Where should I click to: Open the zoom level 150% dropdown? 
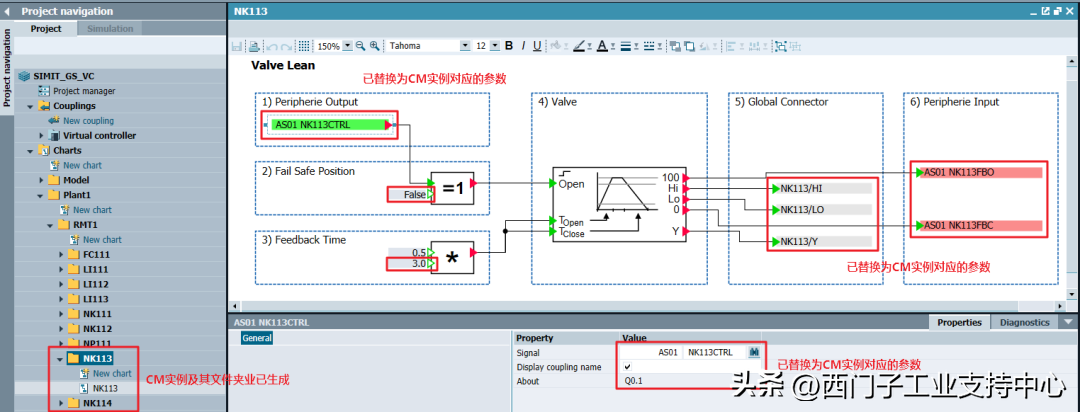(x=347, y=46)
